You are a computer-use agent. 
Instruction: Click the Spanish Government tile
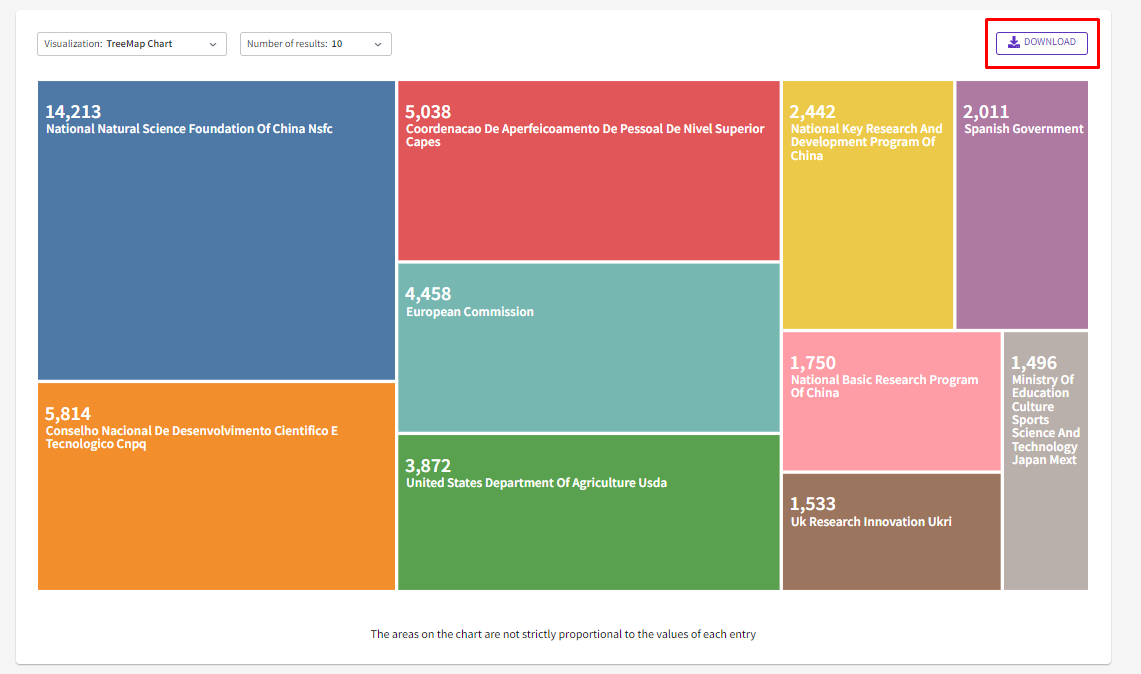click(x=1022, y=205)
